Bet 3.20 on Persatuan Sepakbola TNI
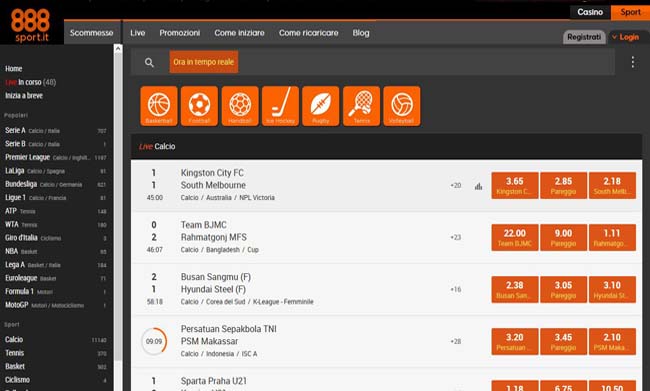This screenshot has height=391, width=650. click(x=515, y=342)
